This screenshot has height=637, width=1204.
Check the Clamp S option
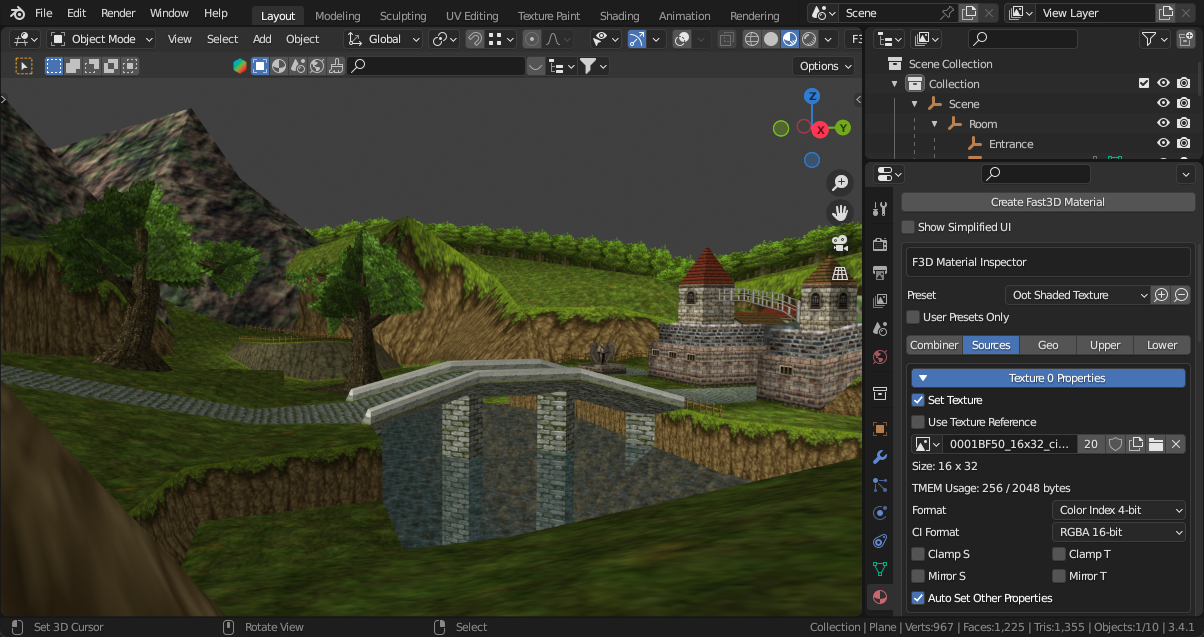[x=918, y=553]
